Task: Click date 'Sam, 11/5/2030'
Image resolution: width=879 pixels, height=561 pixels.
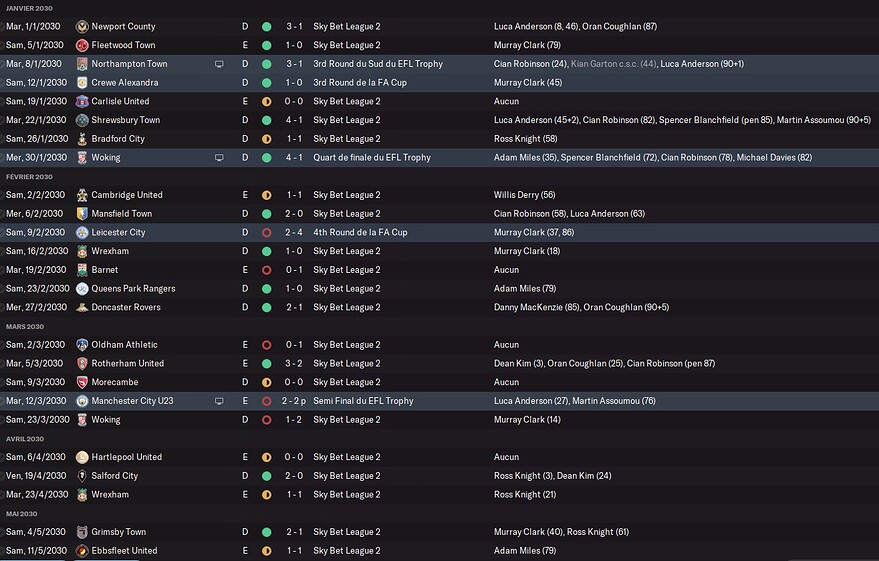Action: click(x=36, y=550)
